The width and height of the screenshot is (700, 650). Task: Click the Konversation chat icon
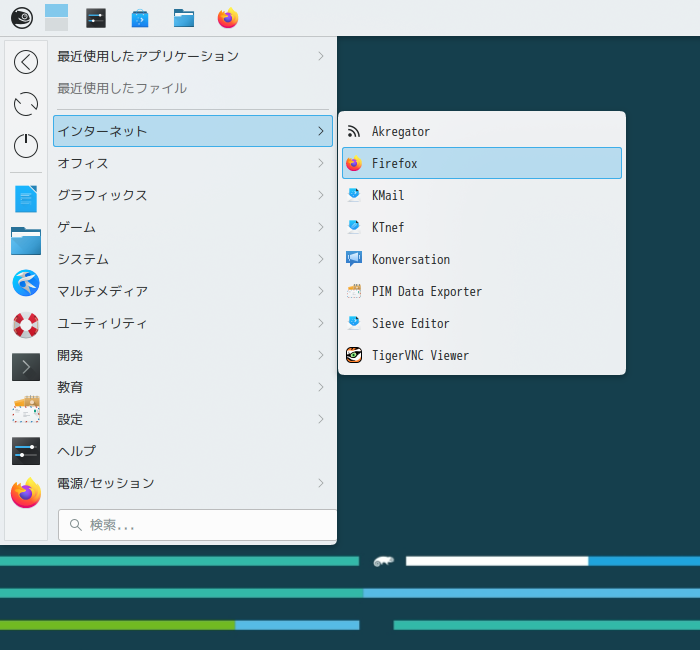click(x=354, y=259)
